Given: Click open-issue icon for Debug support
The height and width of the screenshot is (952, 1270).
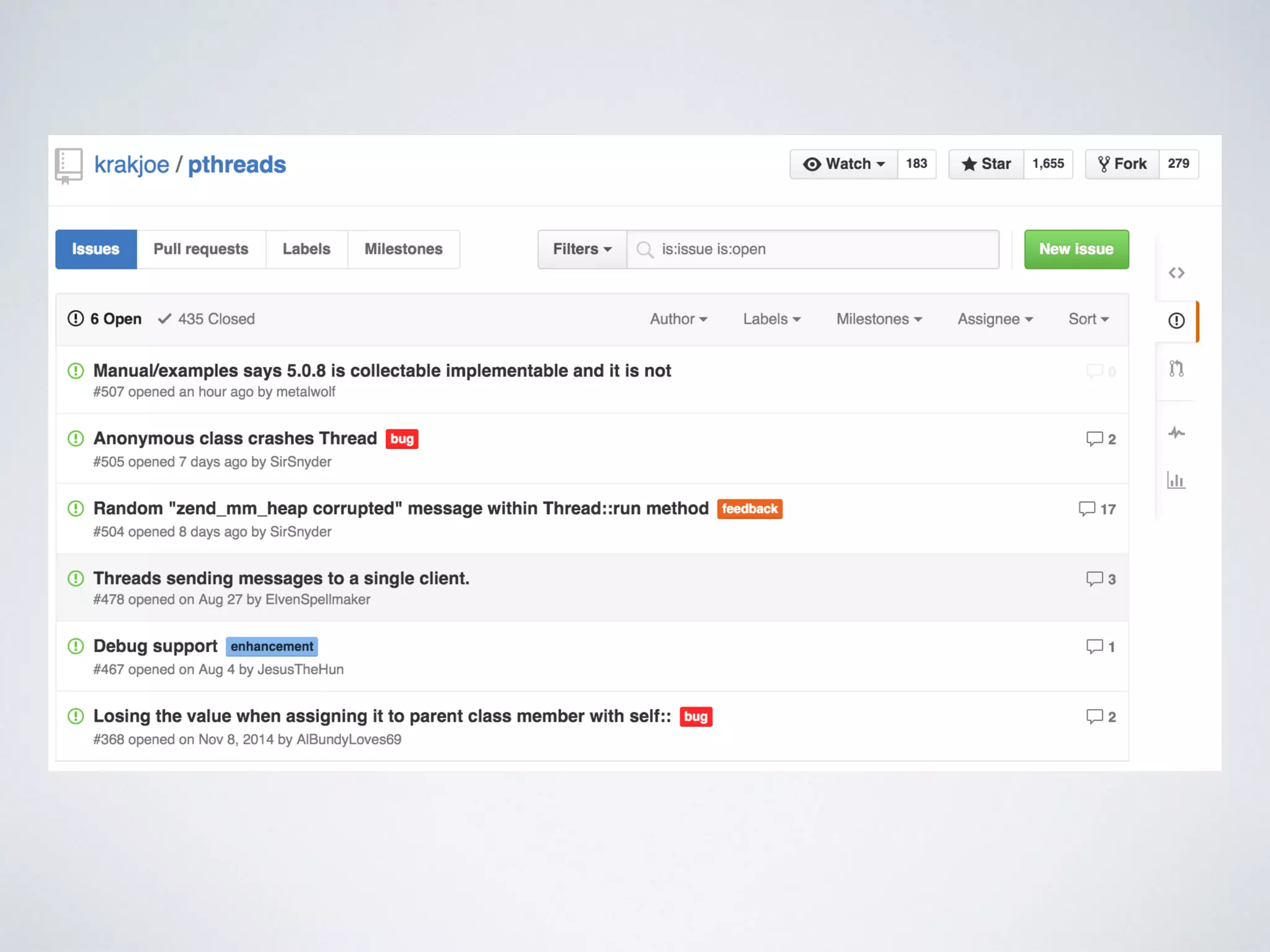Looking at the screenshot, I should [x=76, y=646].
